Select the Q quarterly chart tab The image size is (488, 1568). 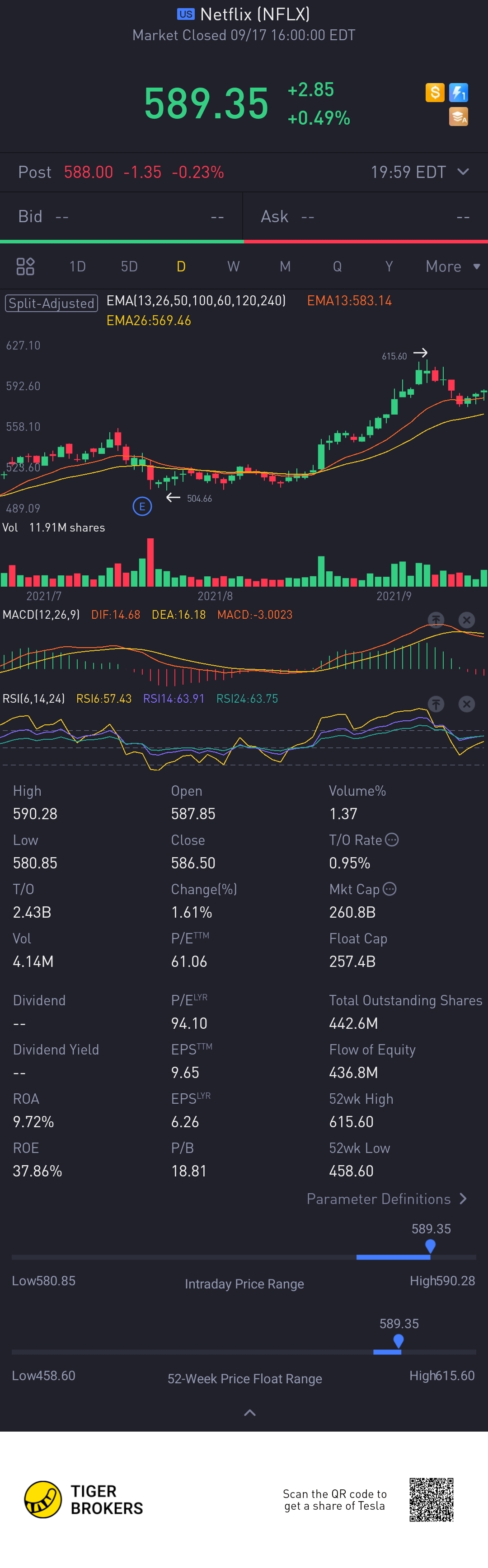pos(337,266)
